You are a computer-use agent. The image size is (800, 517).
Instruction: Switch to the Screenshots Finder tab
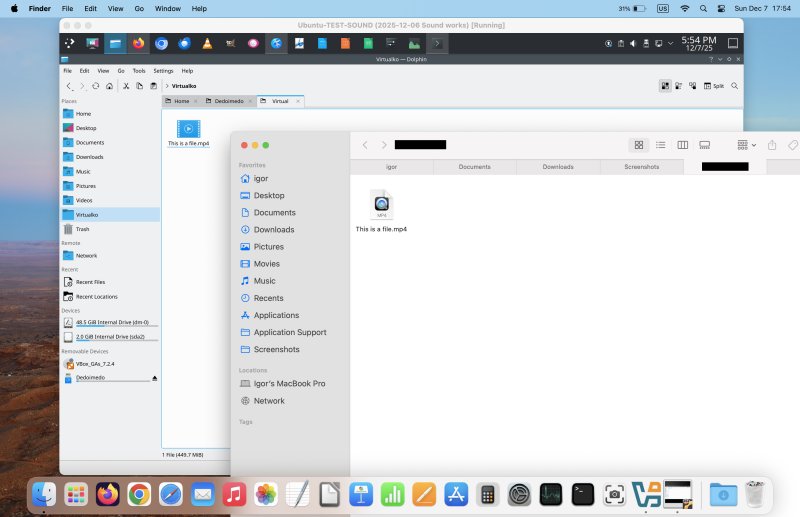coord(641,167)
